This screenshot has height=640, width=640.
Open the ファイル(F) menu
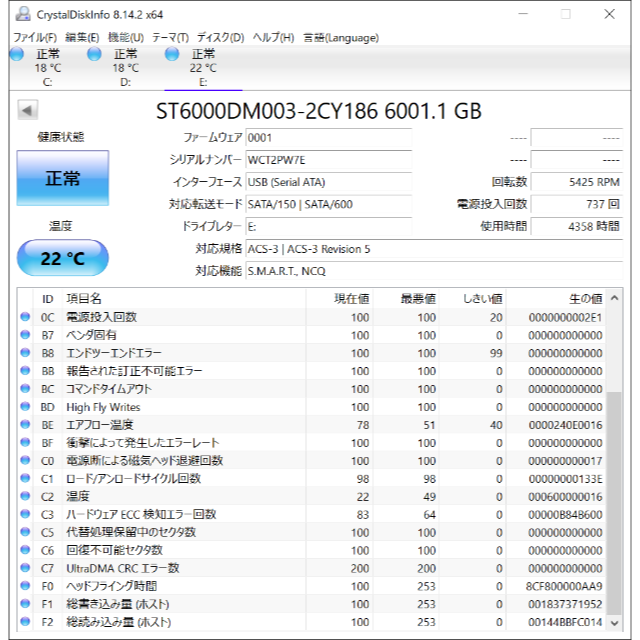click(x=35, y=38)
